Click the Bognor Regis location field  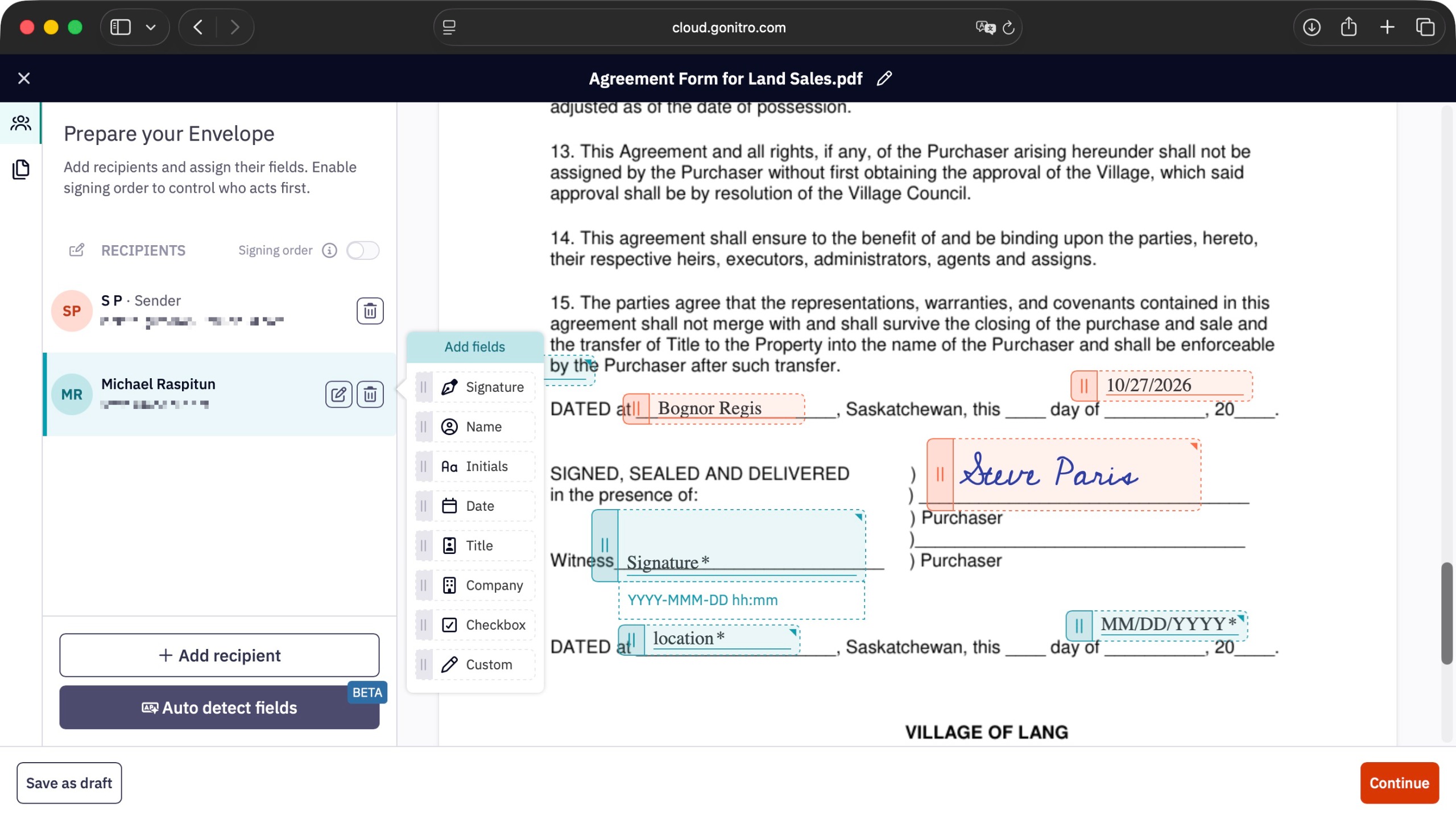(x=714, y=409)
